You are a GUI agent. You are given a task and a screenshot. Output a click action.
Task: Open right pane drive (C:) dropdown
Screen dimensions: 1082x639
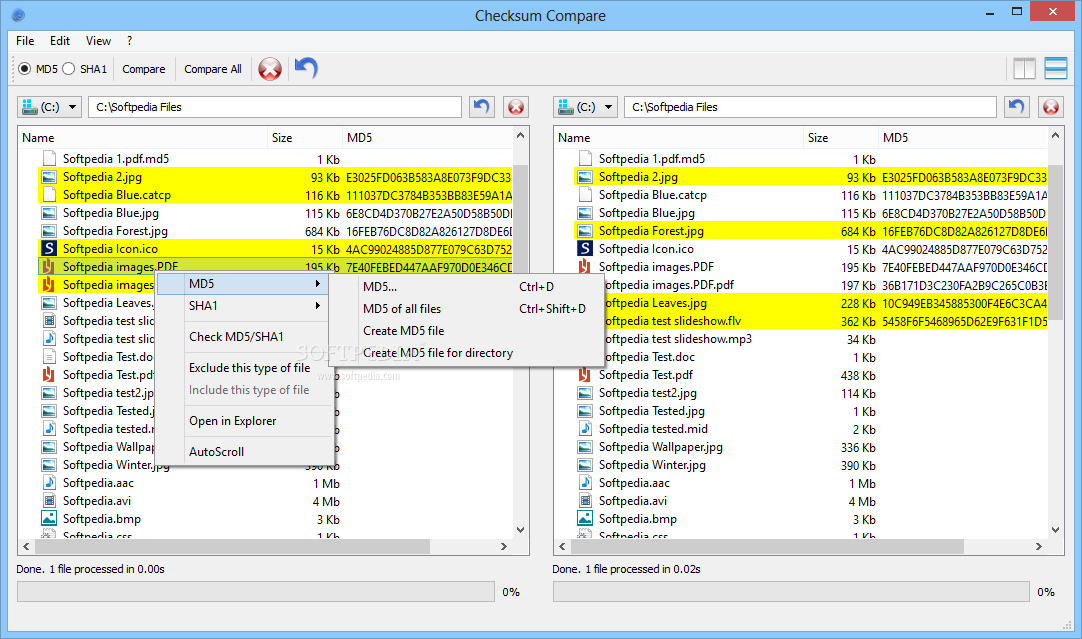tap(585, 107)
